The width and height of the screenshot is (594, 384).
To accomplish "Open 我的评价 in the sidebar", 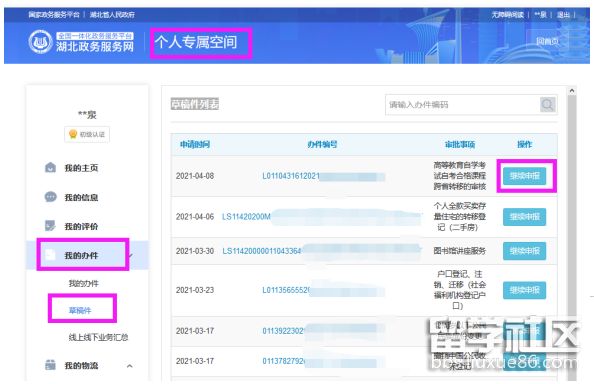I will 81,226.
